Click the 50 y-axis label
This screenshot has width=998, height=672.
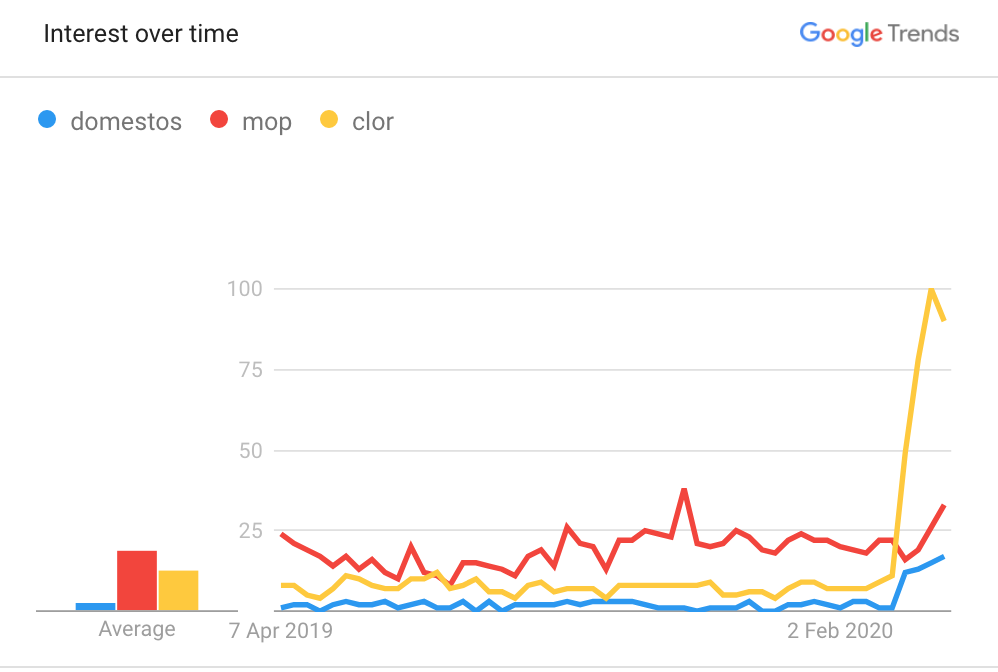[x=251, y=451]
